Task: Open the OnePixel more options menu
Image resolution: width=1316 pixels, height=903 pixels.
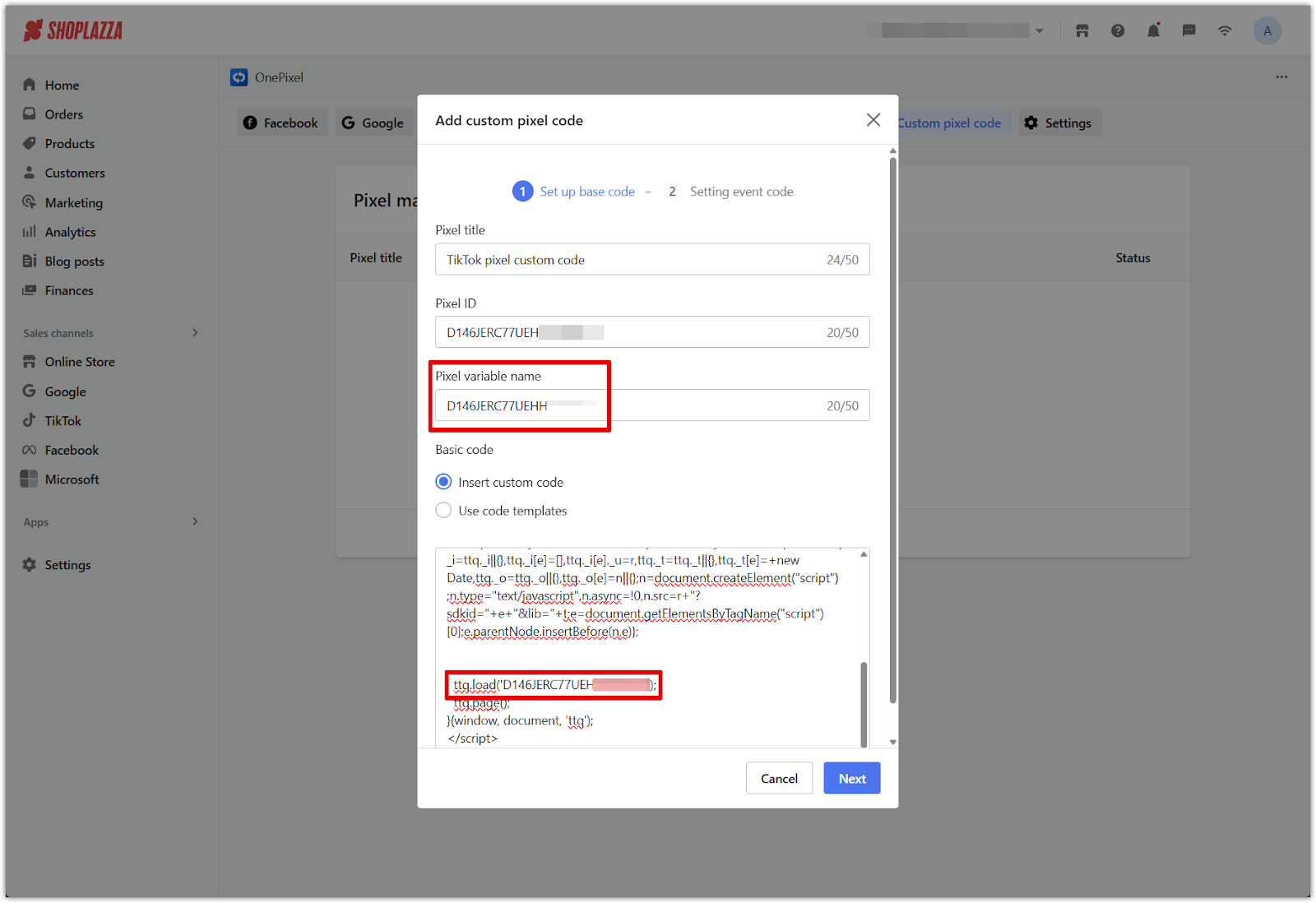Action: (1281, 76)
